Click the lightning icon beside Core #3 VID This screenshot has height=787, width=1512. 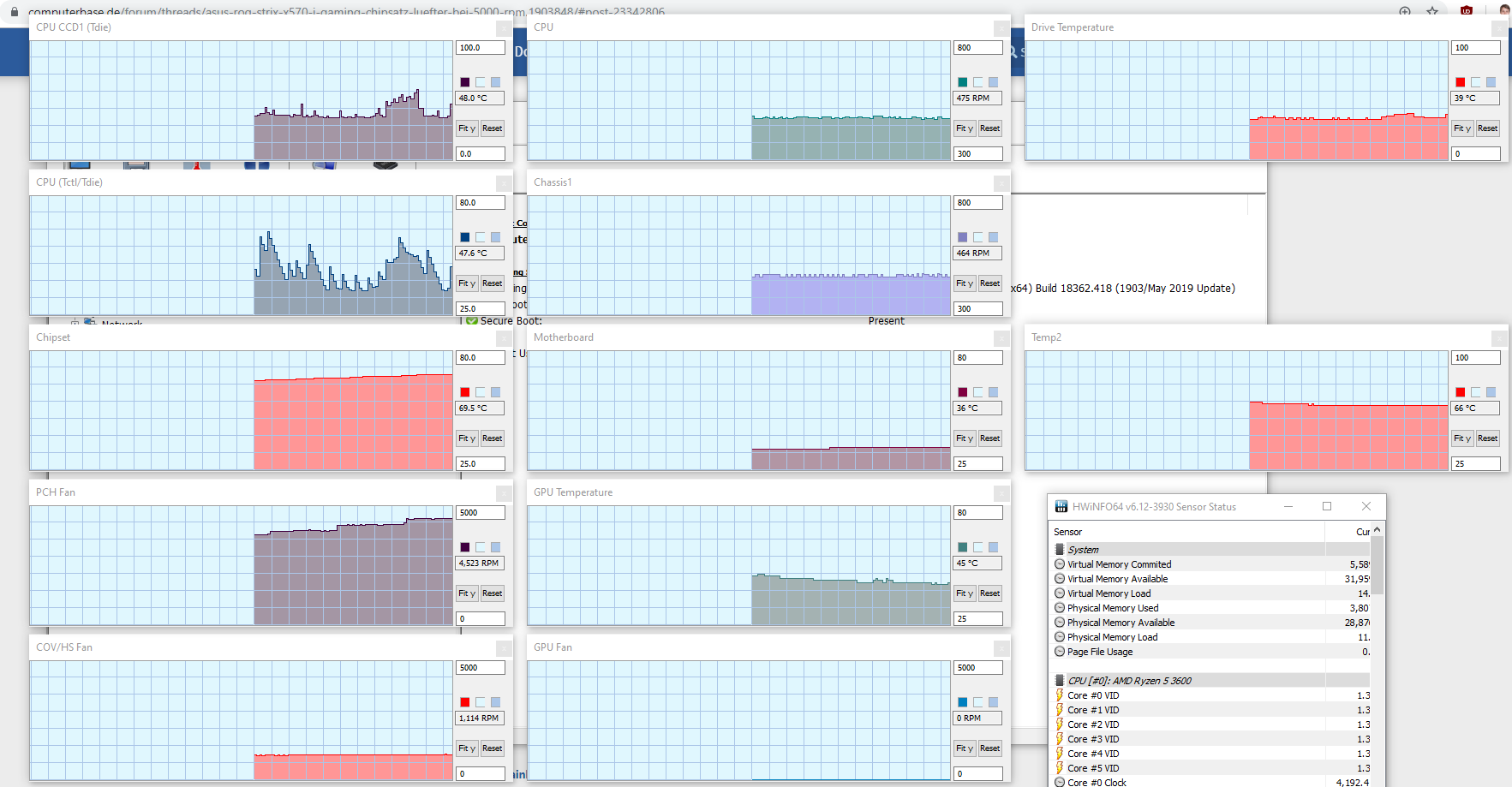pos(1060,739)
